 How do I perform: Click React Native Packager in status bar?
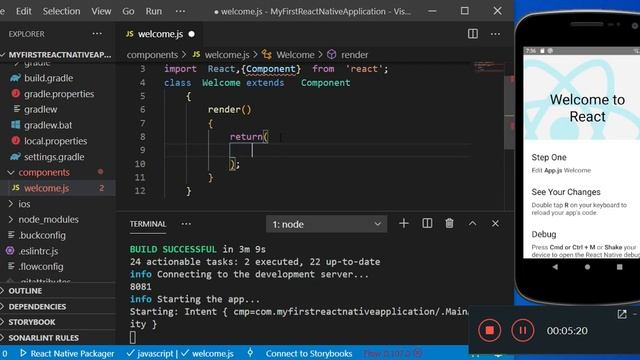pyautogui.click(x=67, y=353)
